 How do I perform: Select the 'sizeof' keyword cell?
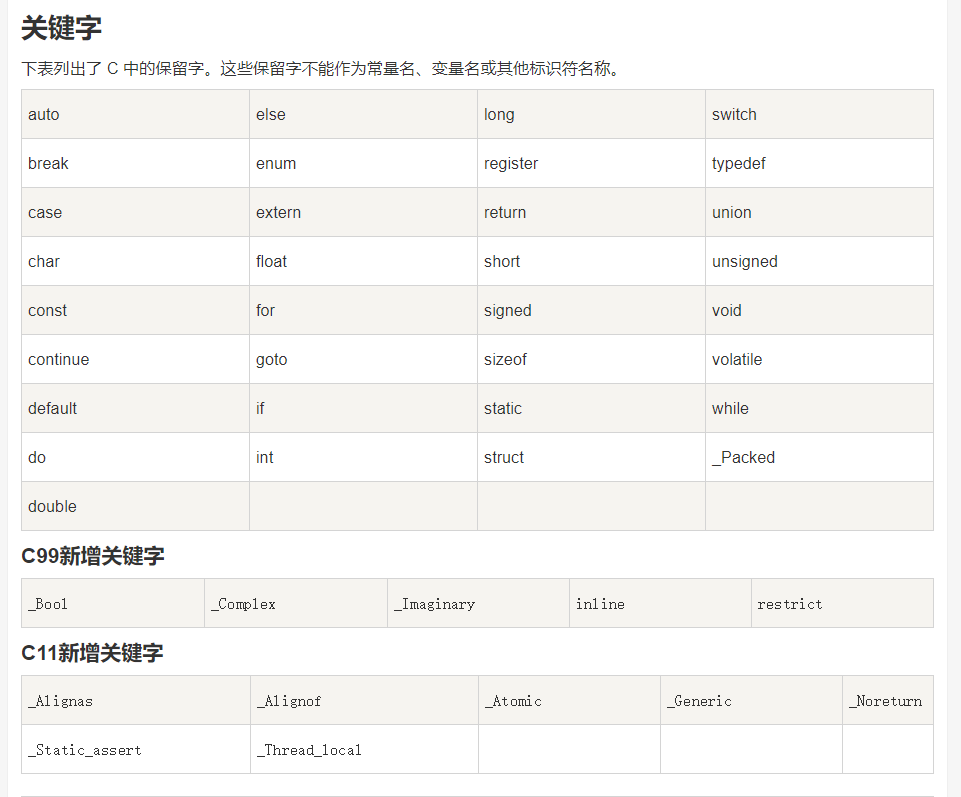click(x=505, y=359)
